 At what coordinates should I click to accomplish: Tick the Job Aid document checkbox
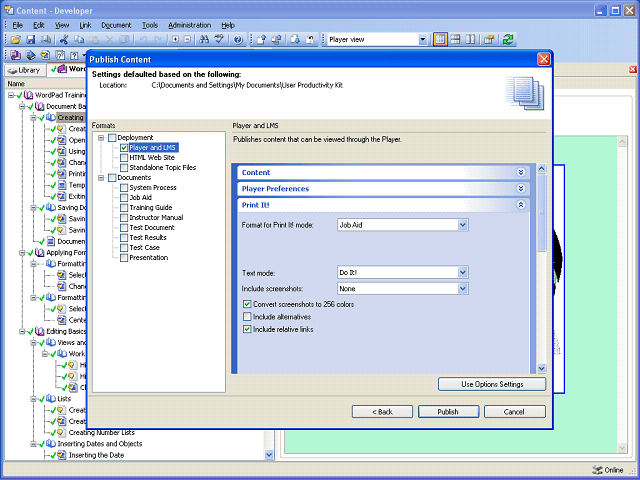point(124,198)
